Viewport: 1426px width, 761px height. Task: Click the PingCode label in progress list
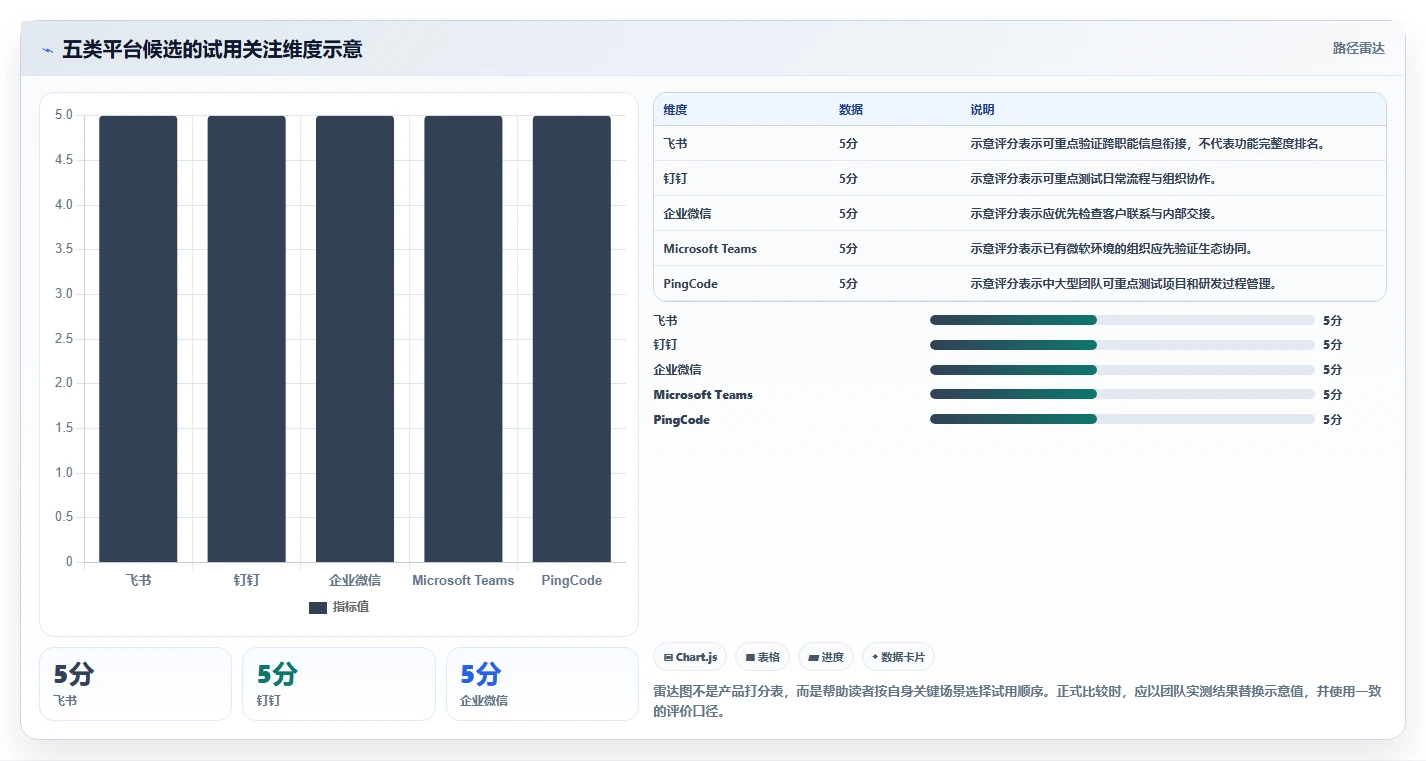coord(681,420)
